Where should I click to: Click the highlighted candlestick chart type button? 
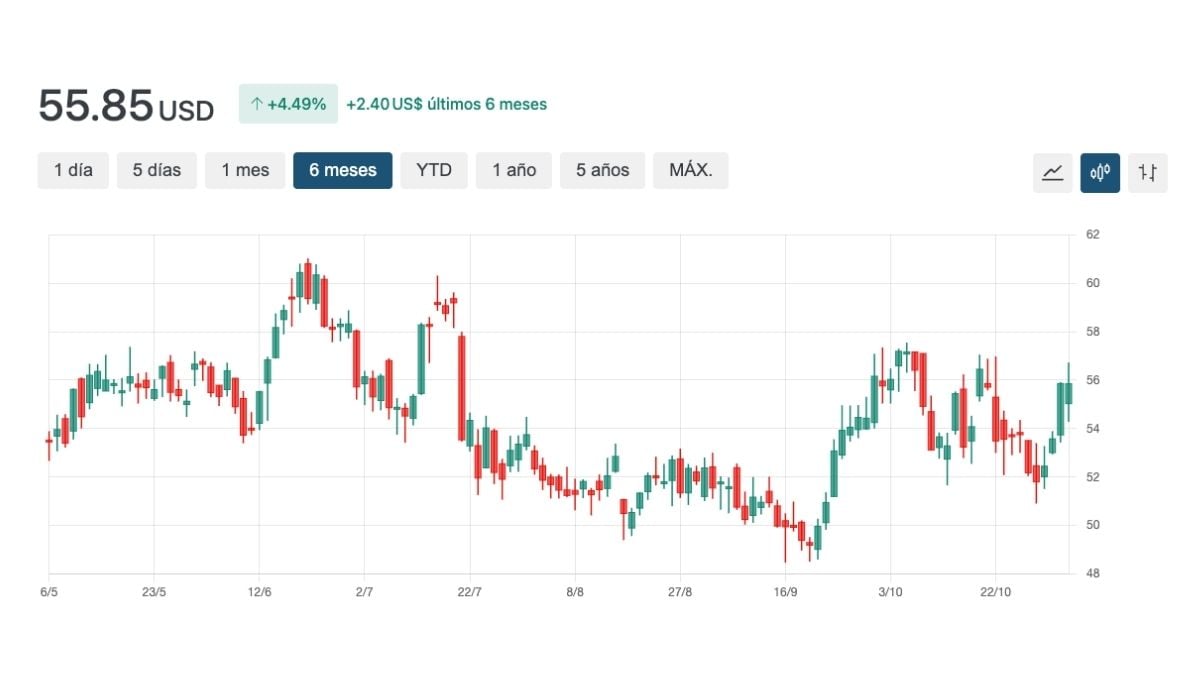(x=1100, y=172)
